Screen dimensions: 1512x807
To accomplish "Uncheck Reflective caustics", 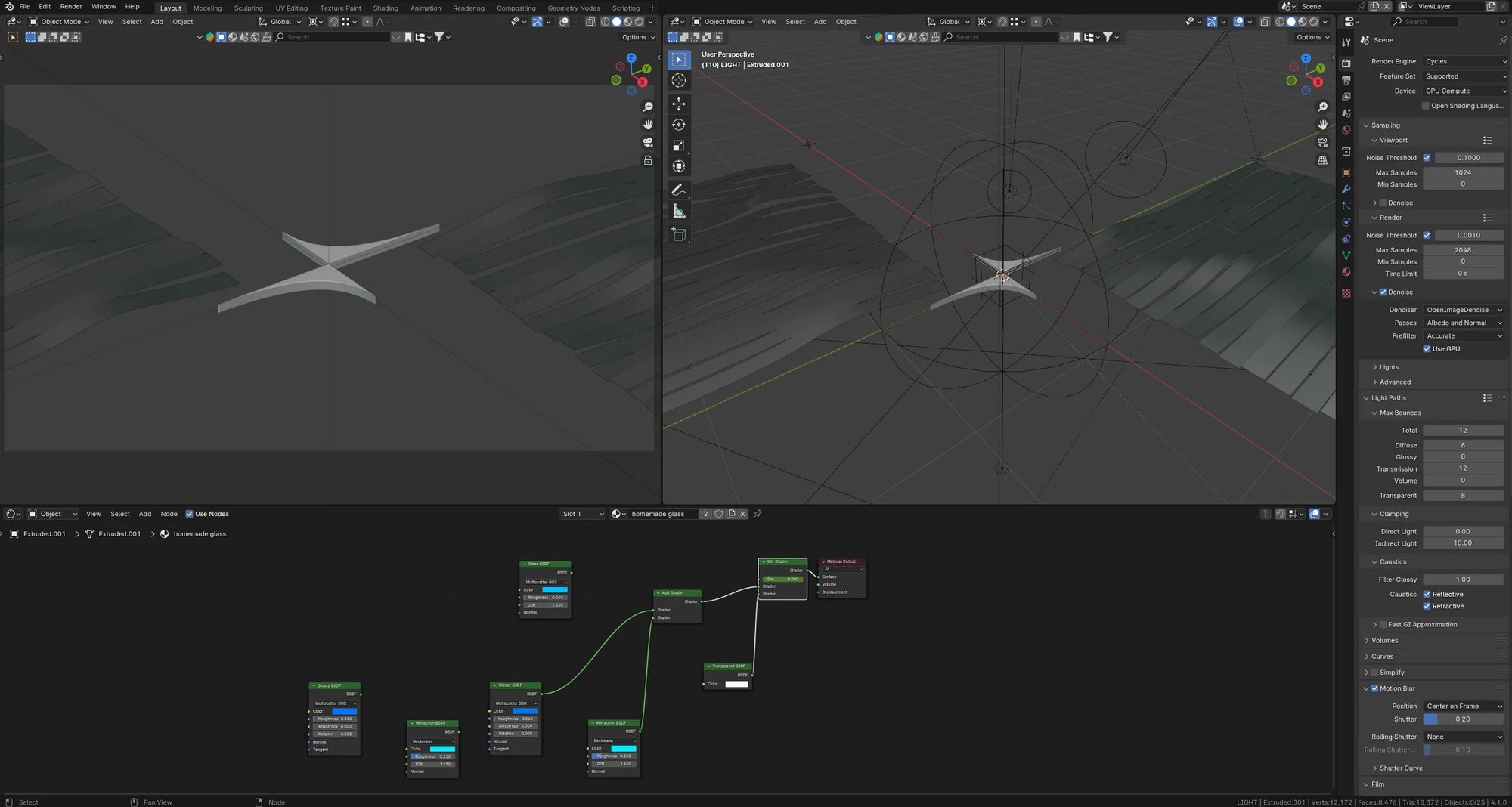I will (1427, 595).
